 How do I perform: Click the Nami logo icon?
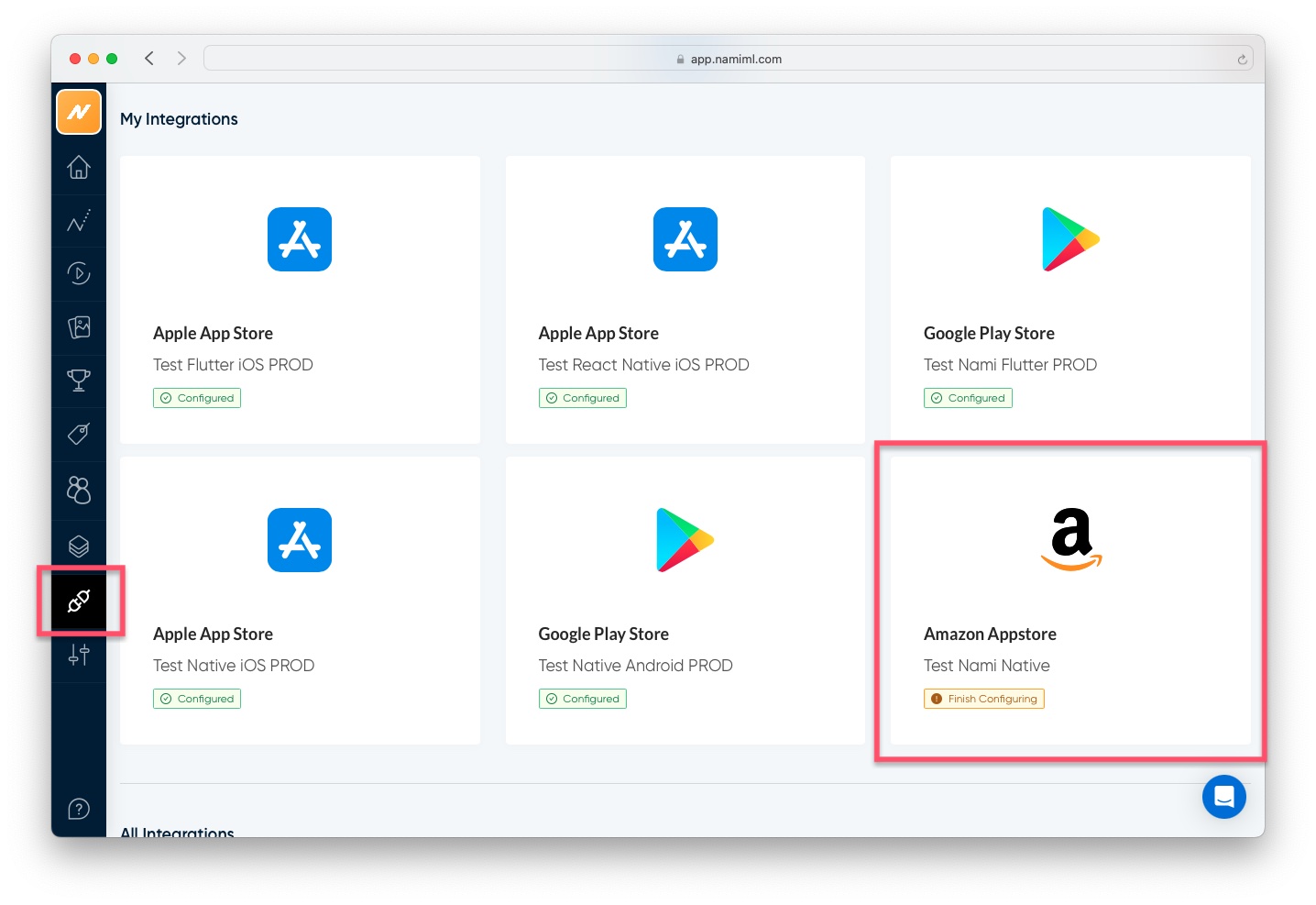coord(79,112)
